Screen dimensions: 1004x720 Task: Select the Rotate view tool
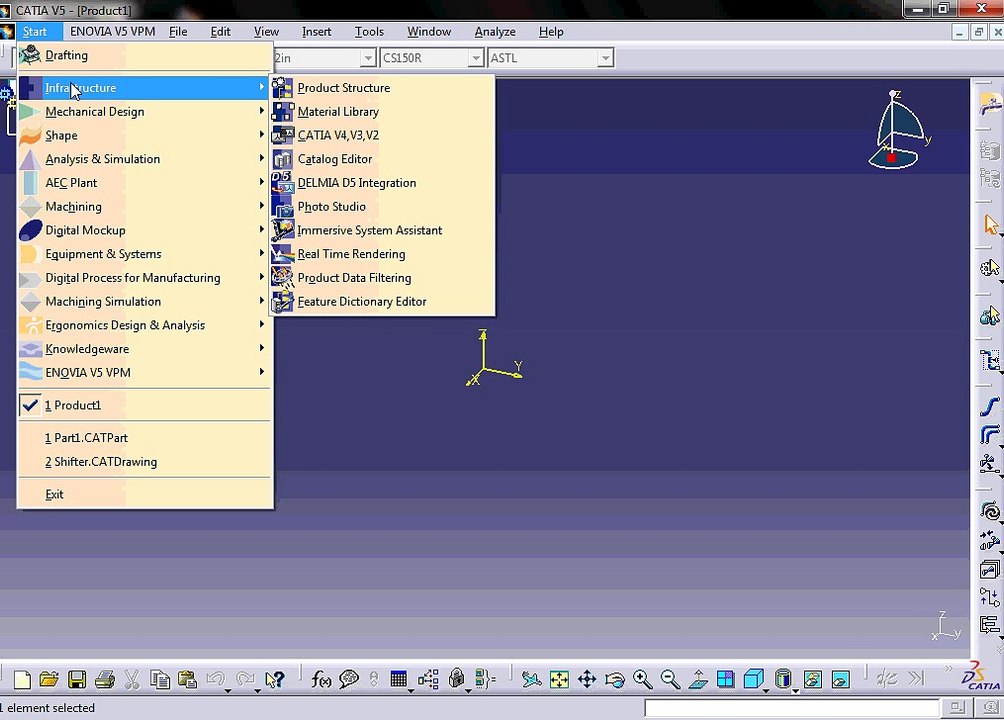(x=615, y=679)
